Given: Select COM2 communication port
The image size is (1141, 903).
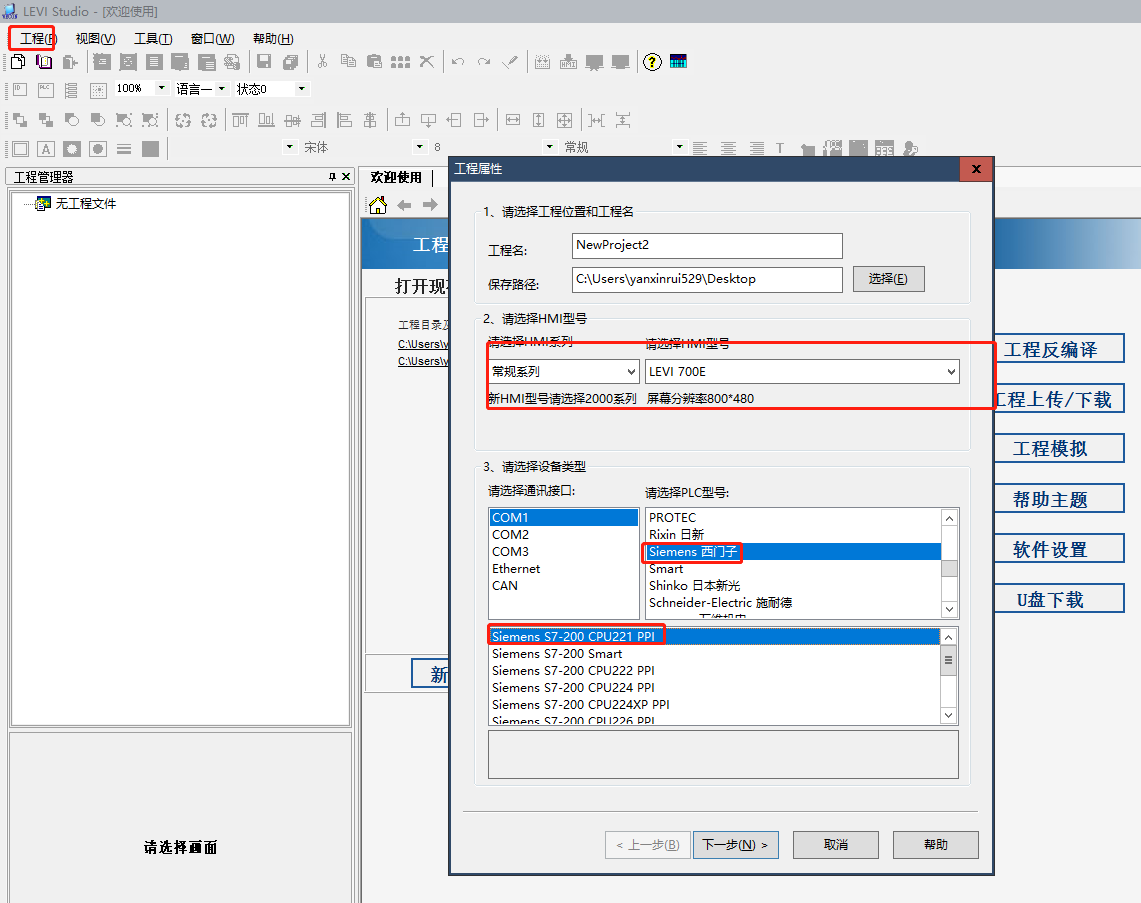Looking at the screenshot, I should [563, 535].
